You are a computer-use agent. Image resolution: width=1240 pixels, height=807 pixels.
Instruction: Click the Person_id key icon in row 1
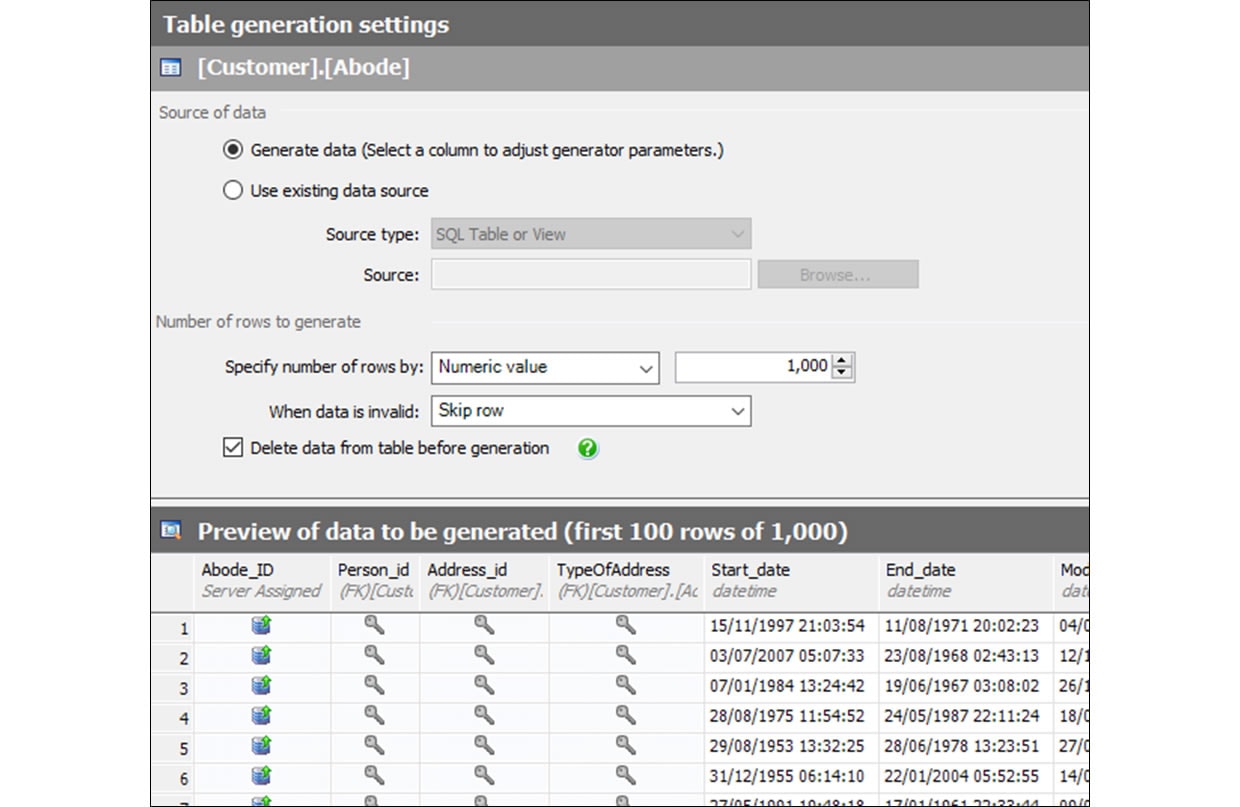point(375,626)
